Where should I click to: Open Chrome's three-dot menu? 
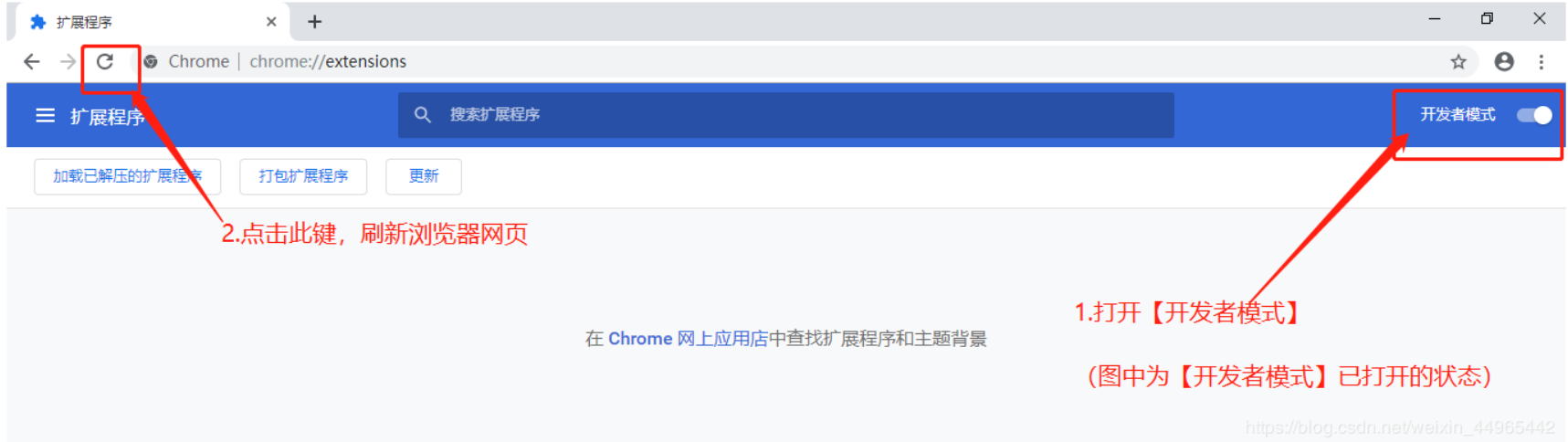1542,61
